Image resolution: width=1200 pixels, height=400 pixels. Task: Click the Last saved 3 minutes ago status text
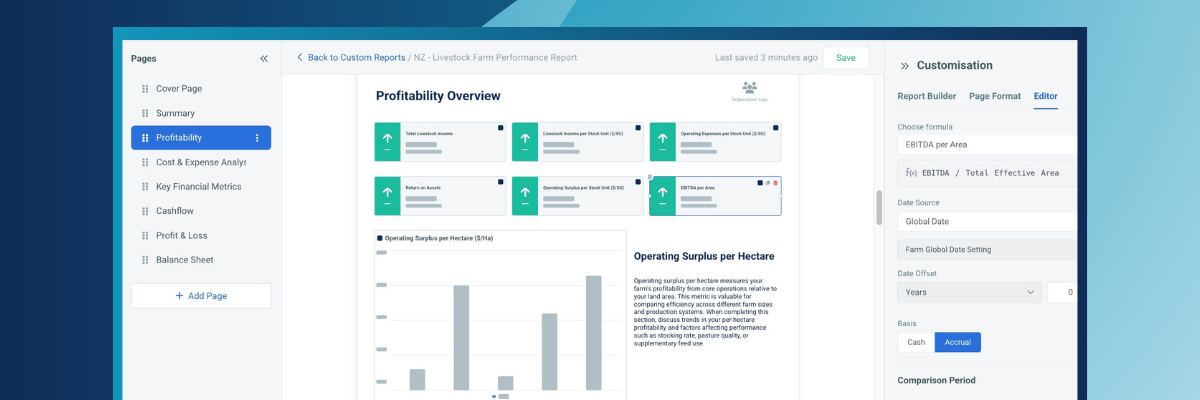[x=767, y=58]
